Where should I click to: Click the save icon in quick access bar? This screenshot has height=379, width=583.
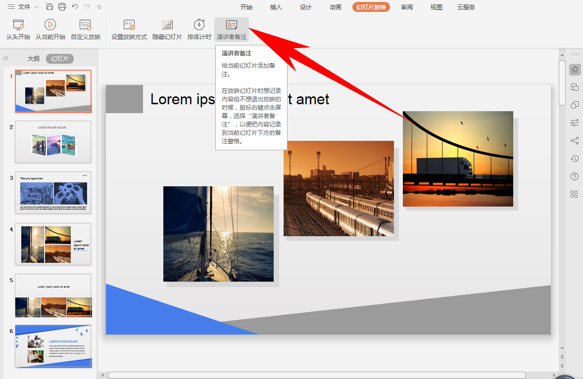pyautogui.click(x=49, y=7)
